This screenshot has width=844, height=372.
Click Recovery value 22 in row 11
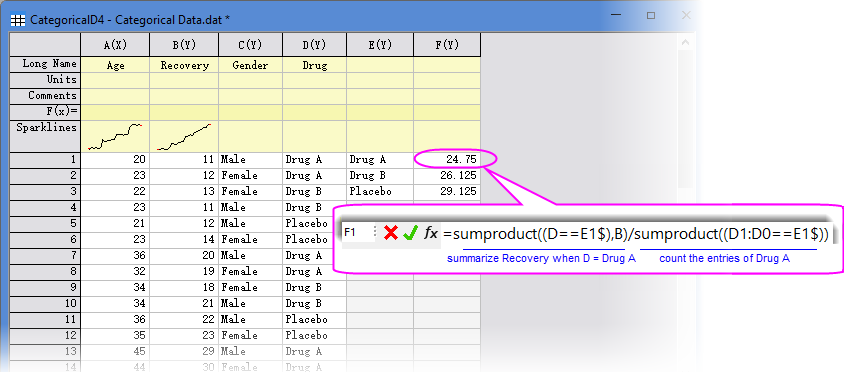click(x=184, y=320)
